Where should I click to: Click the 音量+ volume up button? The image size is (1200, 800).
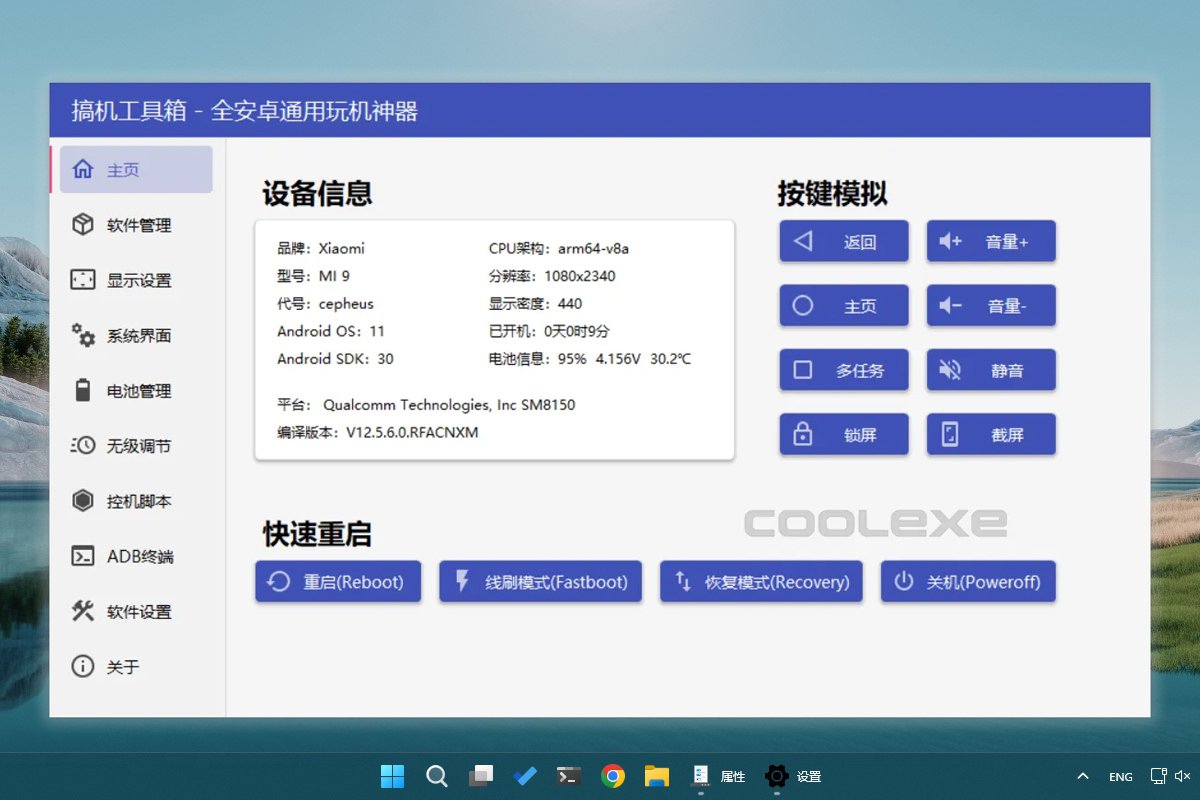tap(991, 241)
